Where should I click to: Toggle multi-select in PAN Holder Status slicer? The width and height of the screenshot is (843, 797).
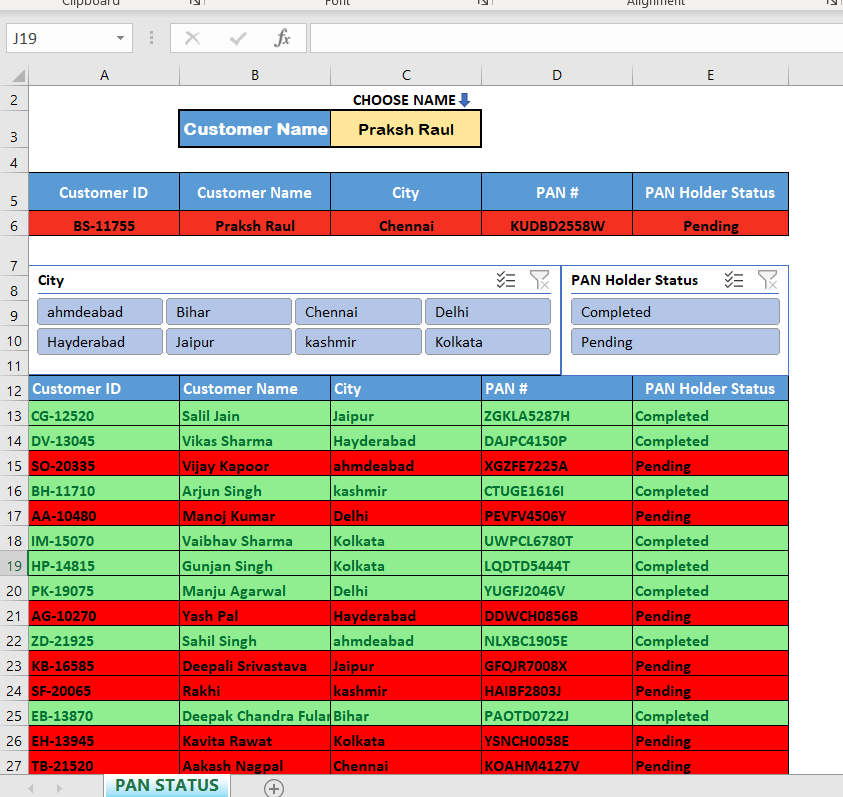(734, 280)
